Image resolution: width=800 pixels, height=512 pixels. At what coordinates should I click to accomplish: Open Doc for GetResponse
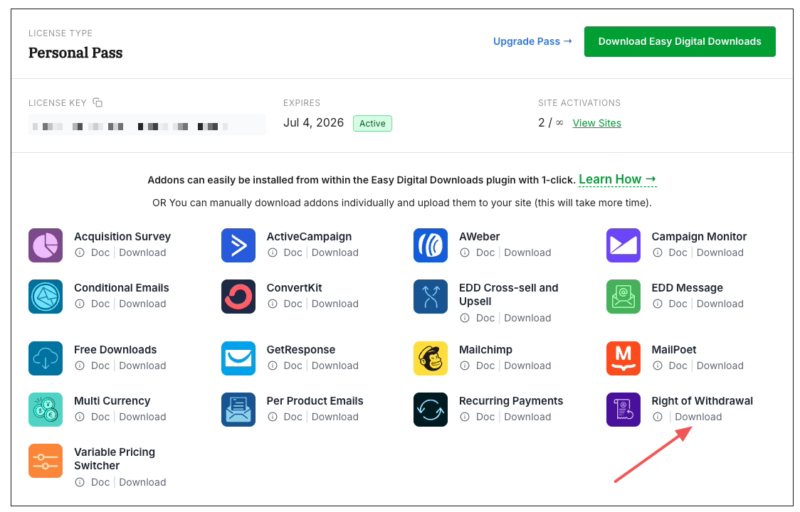[x=293, y=366]
